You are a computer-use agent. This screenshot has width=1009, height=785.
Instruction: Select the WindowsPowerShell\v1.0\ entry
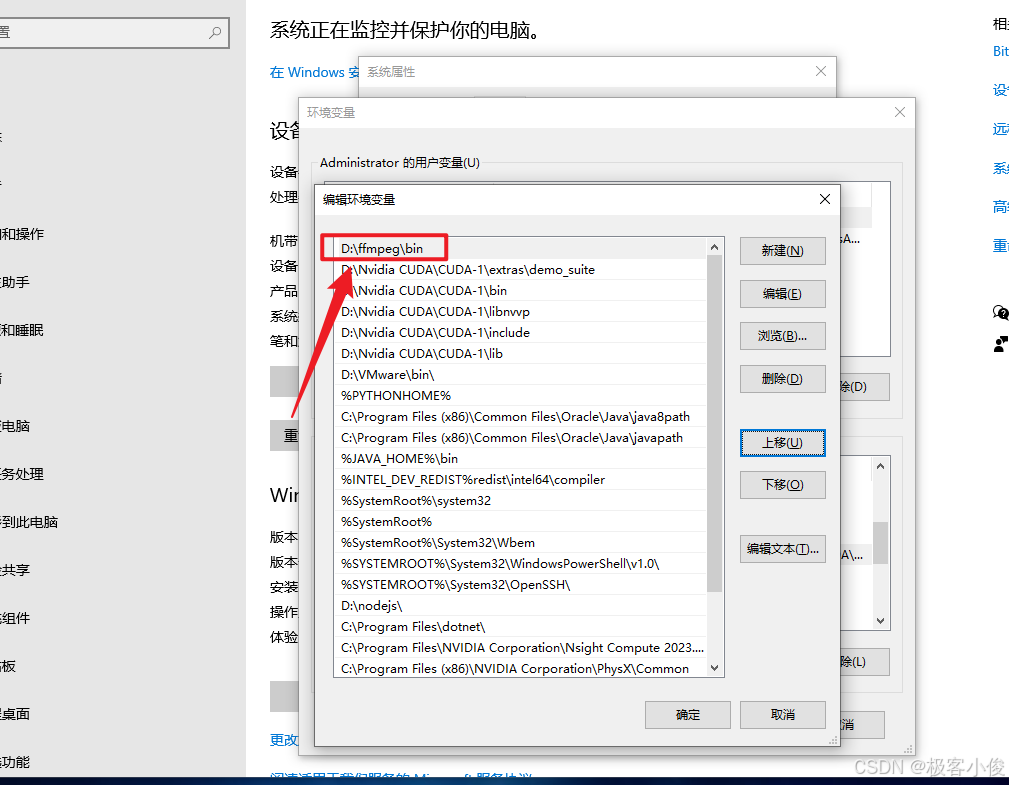[x=520, y=564]
